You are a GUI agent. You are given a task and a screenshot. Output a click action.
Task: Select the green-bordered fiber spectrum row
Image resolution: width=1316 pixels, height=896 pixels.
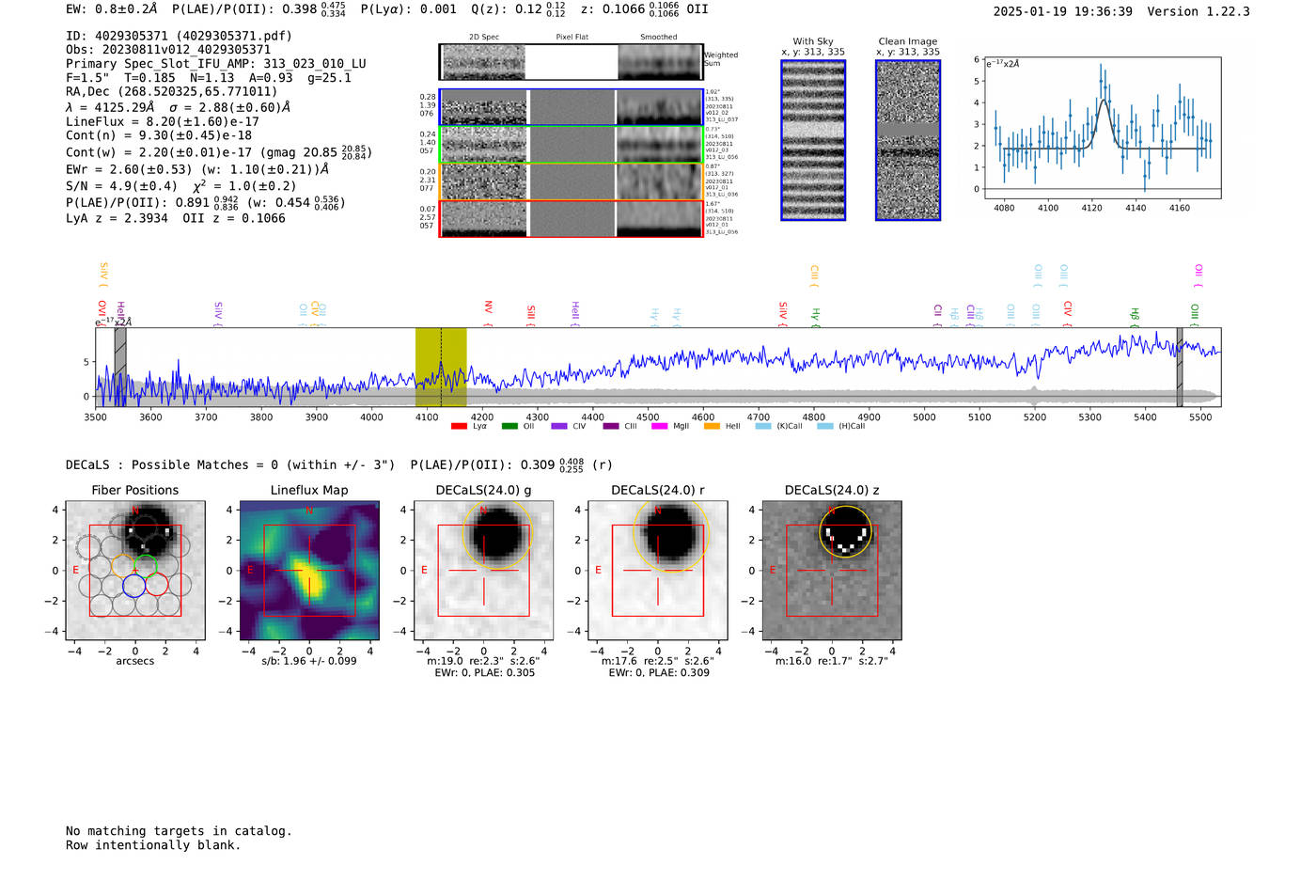[572, 144]
